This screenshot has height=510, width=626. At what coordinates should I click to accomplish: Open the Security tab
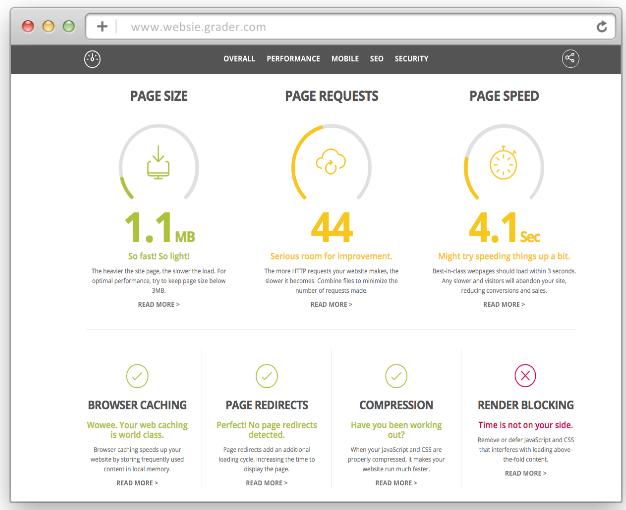[x=412, y=59]
